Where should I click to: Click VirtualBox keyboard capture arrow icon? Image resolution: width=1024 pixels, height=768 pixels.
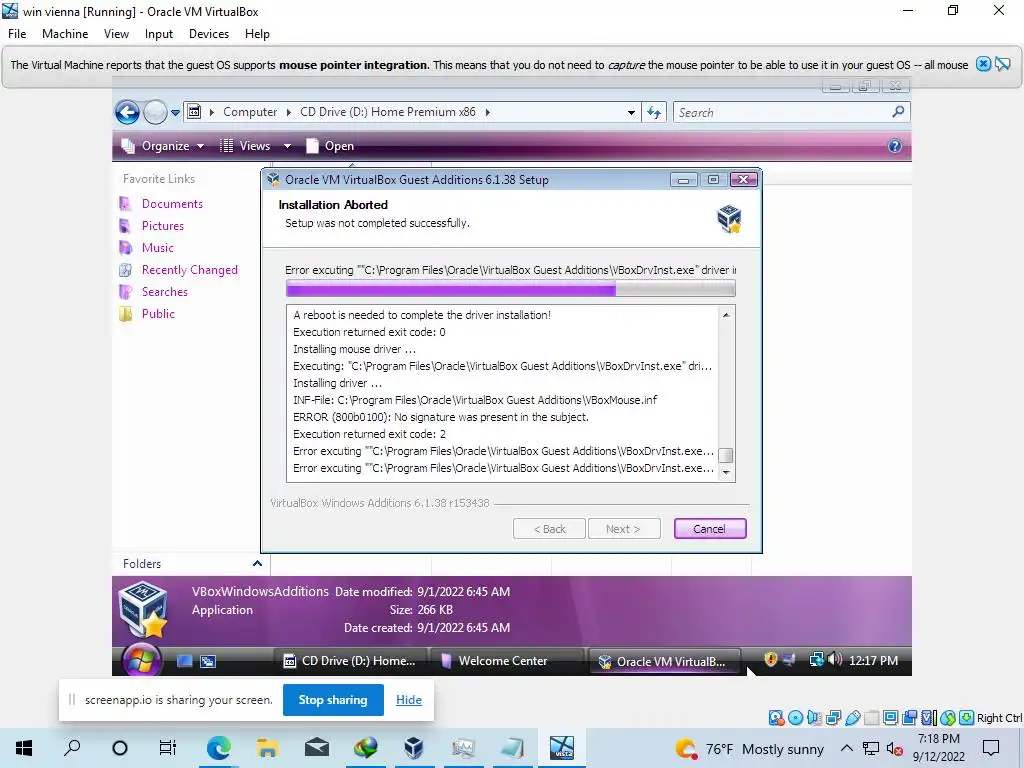click(x=967, y=718)
